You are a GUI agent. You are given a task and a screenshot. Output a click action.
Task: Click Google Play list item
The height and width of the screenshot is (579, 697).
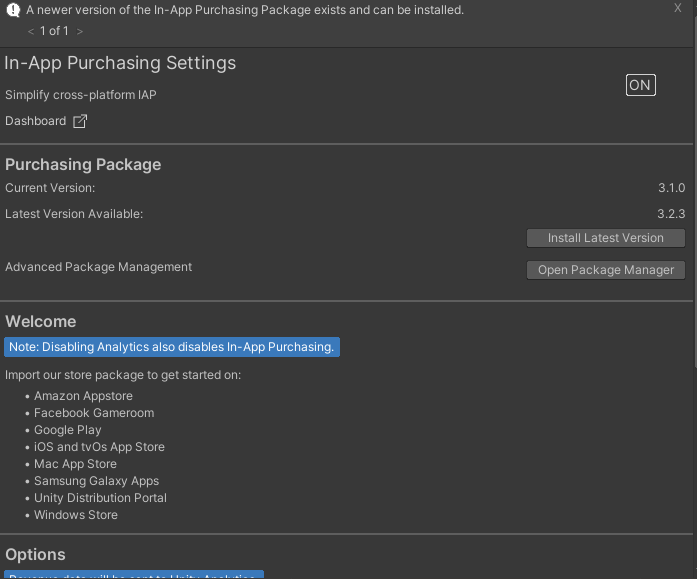pyautogui.click(x=68, y=430)
